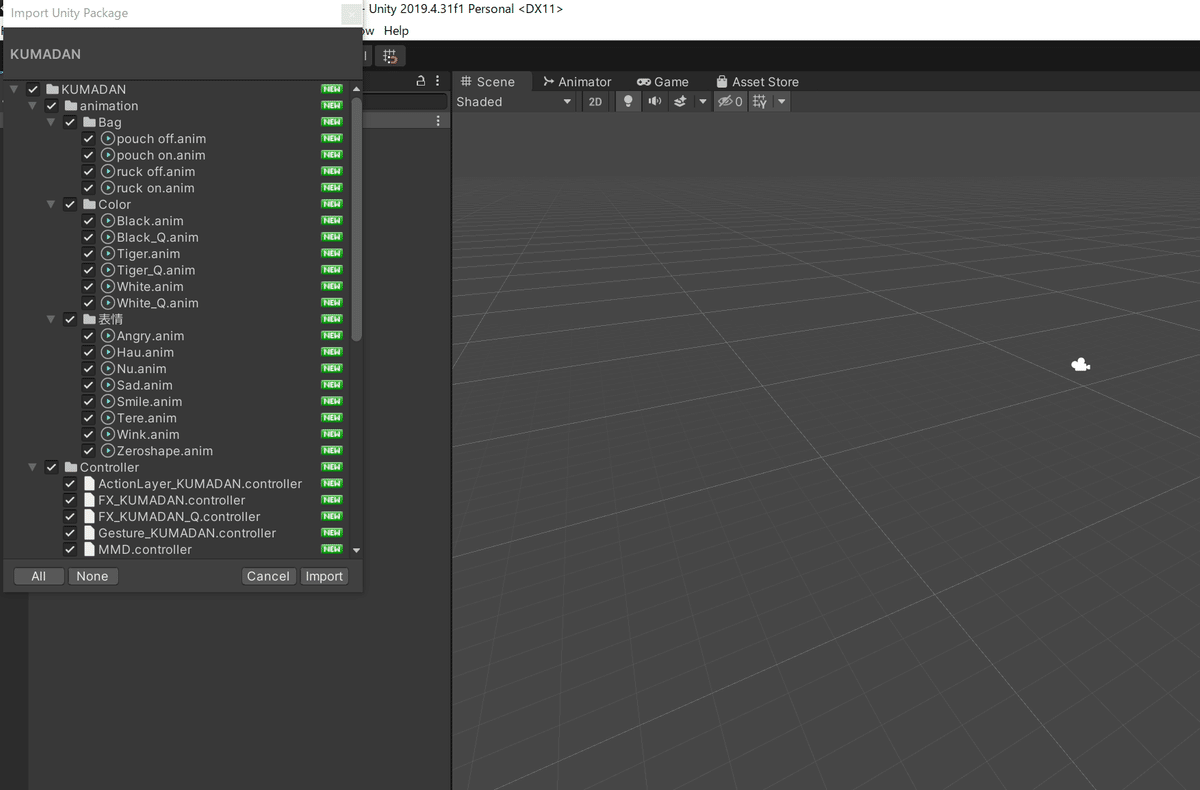Click the Bag folder icon
Image resolution: width=1200 pixels, height=790 pixels.
tap(89, 122)
